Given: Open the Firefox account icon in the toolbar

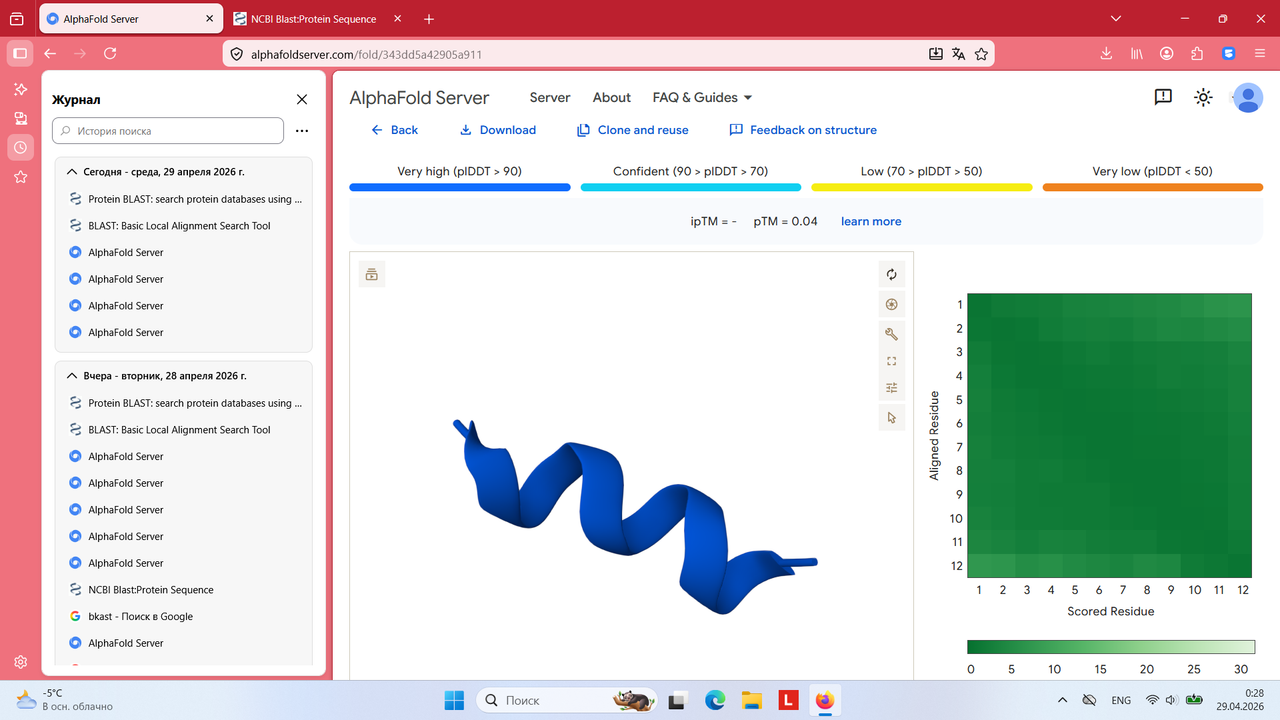Looking at the screenshot, I should pos(1167,54).
